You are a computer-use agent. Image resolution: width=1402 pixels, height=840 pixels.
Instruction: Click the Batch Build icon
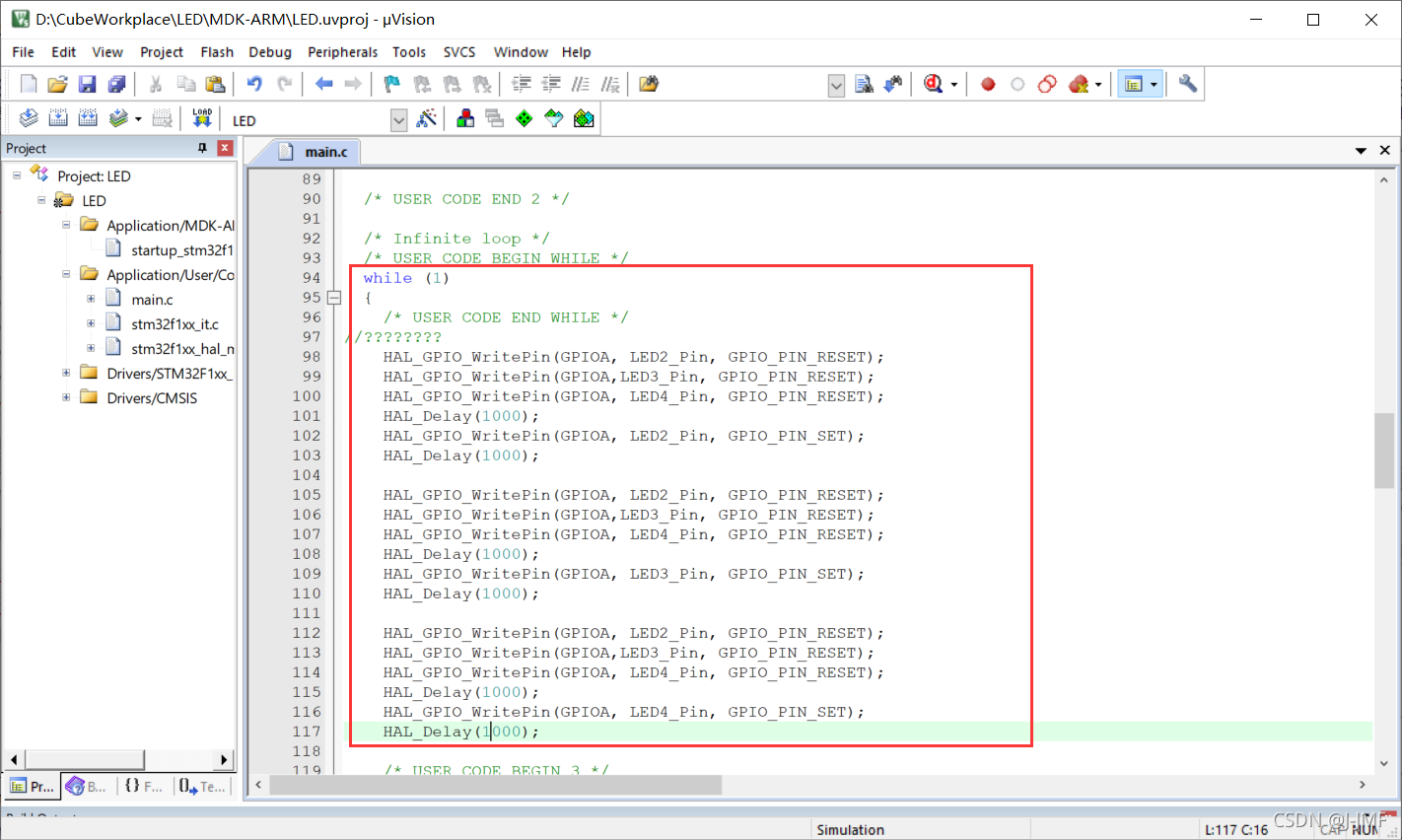(118, 118)
